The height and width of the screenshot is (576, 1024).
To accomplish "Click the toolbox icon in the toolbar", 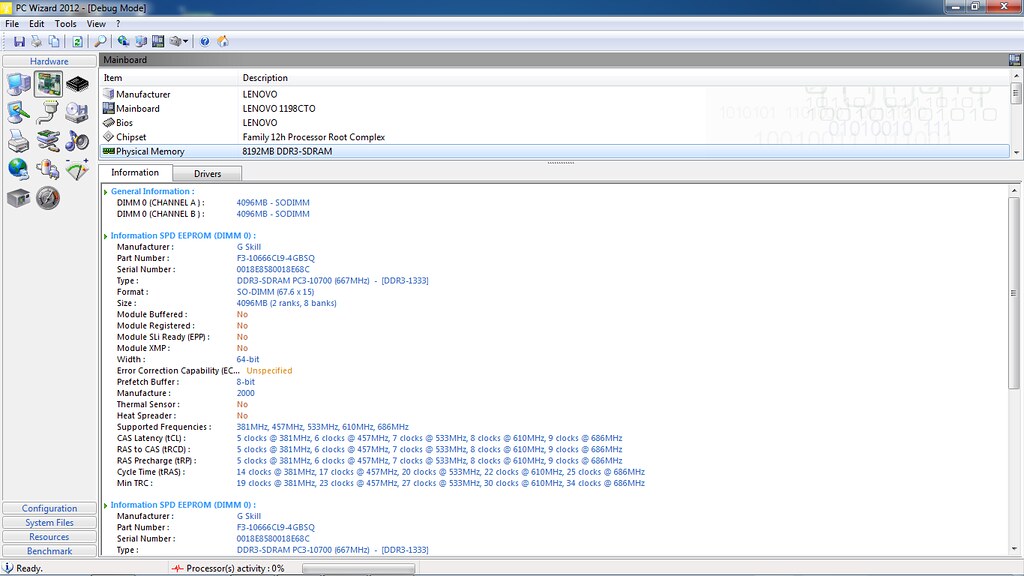I will click(175, 41).
